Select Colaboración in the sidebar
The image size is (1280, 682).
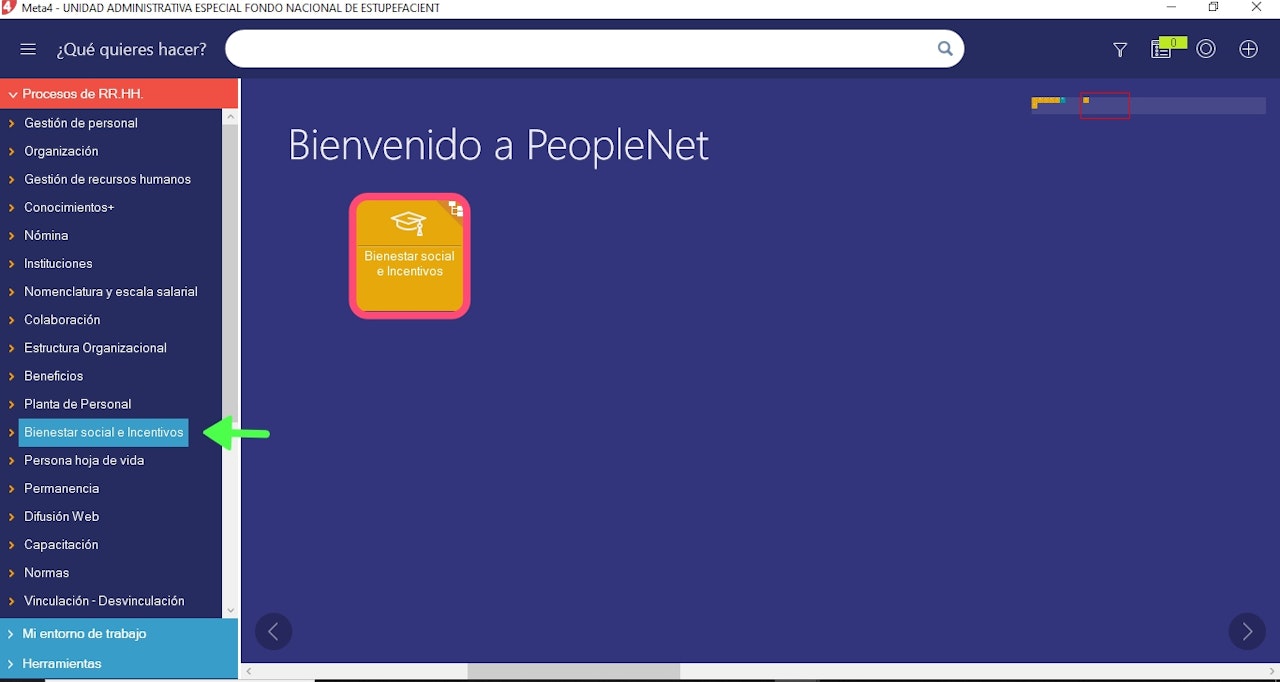62,320
